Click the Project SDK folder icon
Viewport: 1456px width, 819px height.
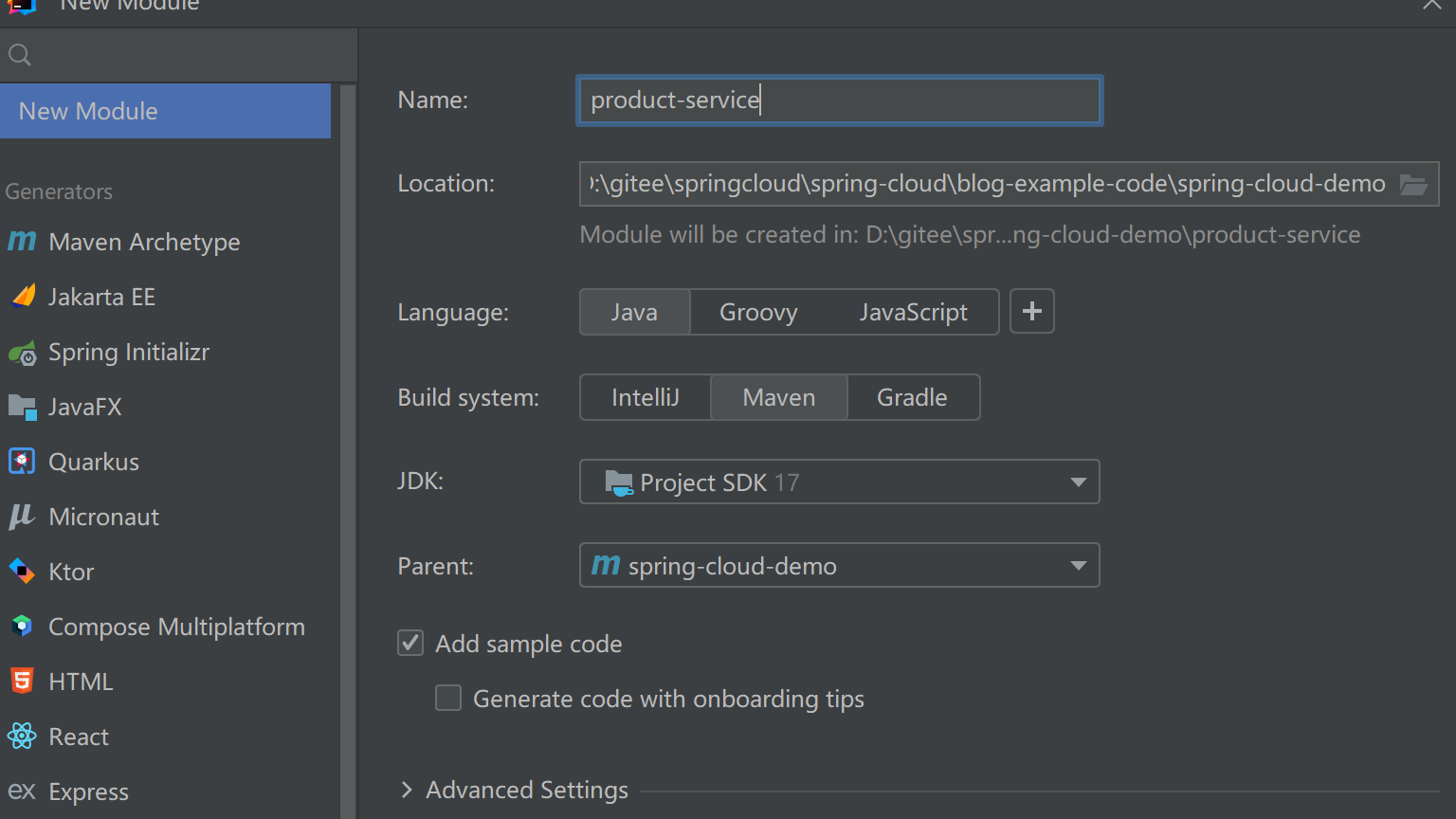(619, 482)
